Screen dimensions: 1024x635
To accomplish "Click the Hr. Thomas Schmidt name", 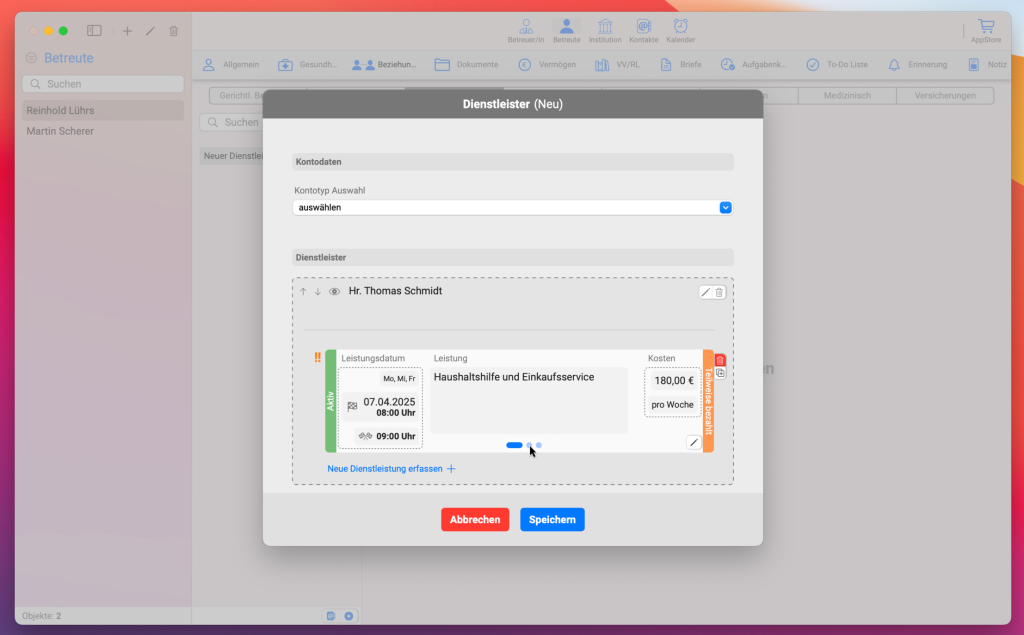I will click(395, 291).
